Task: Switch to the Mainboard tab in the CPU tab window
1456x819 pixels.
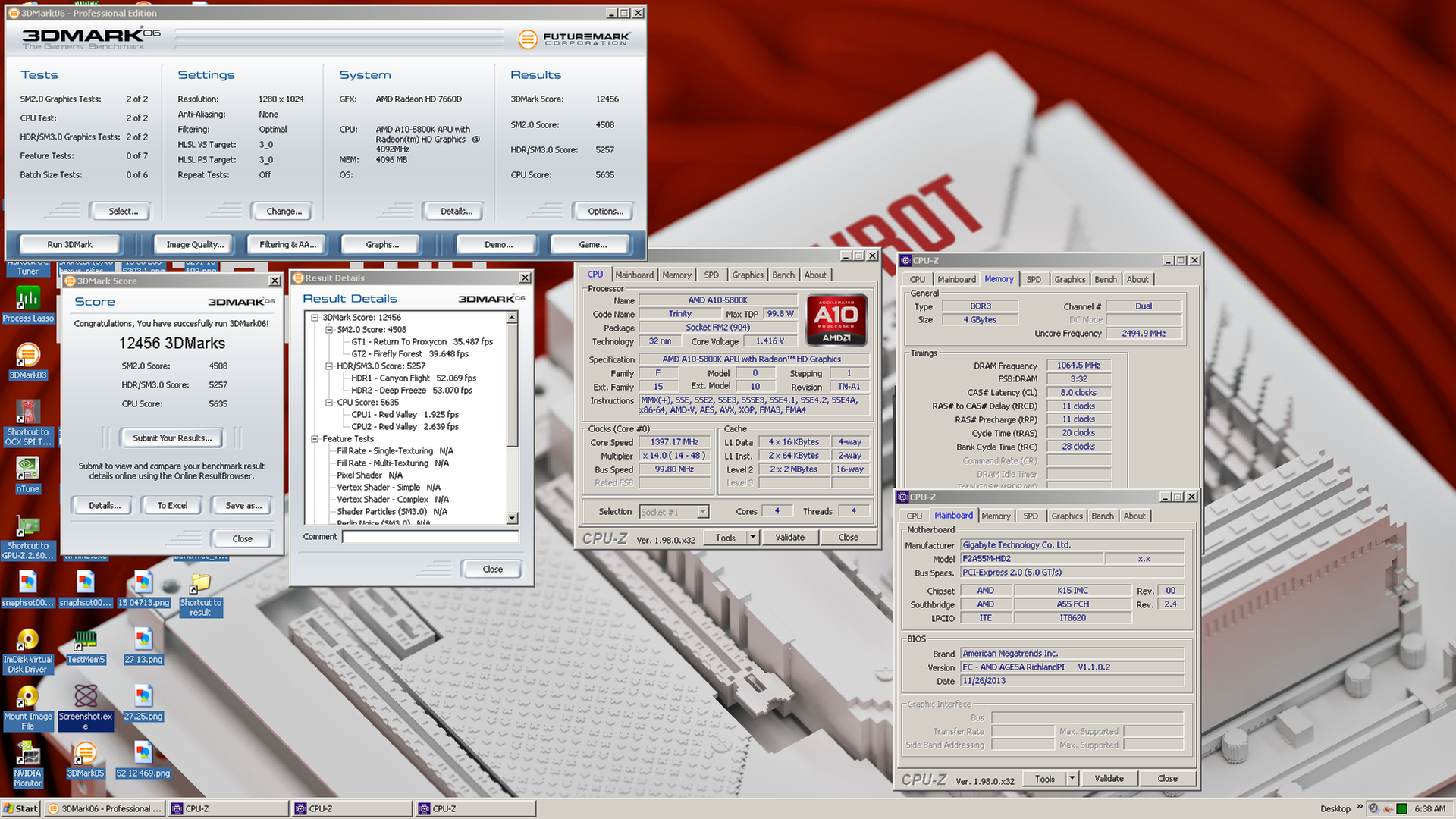Action: (x=634, y=275)
